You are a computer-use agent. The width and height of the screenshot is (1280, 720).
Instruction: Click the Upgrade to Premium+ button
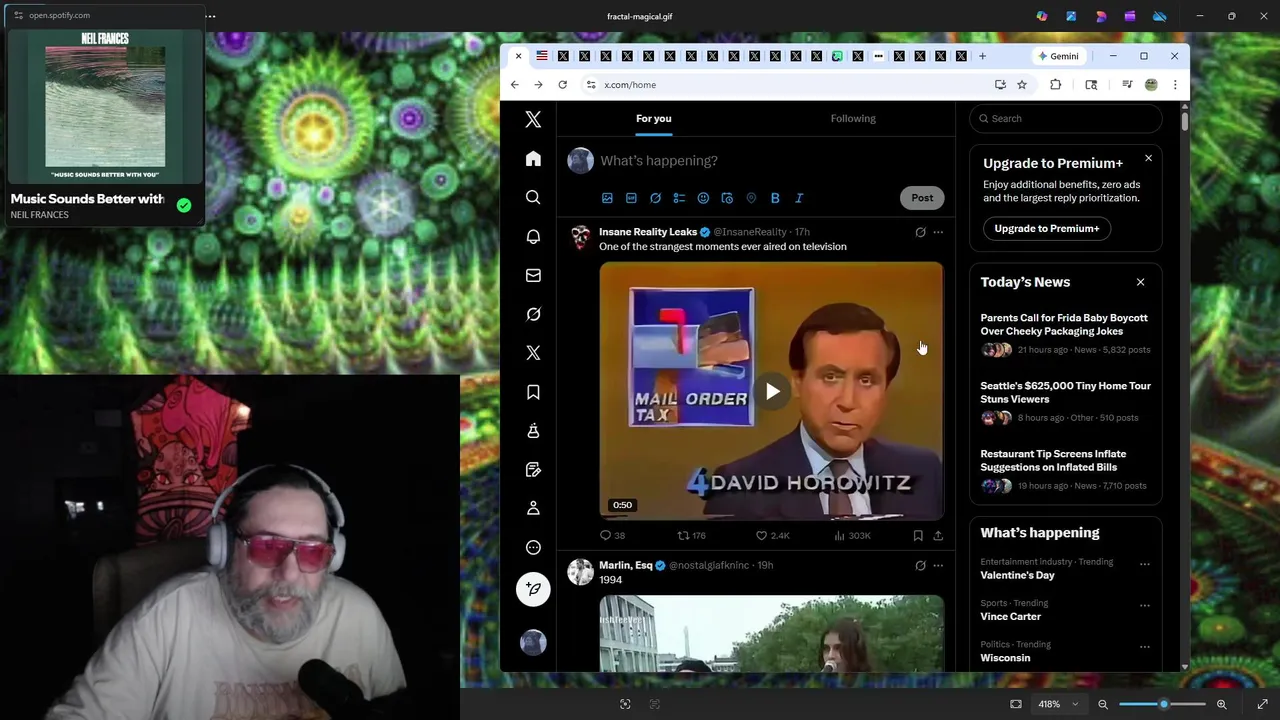tap(1046, 228)
